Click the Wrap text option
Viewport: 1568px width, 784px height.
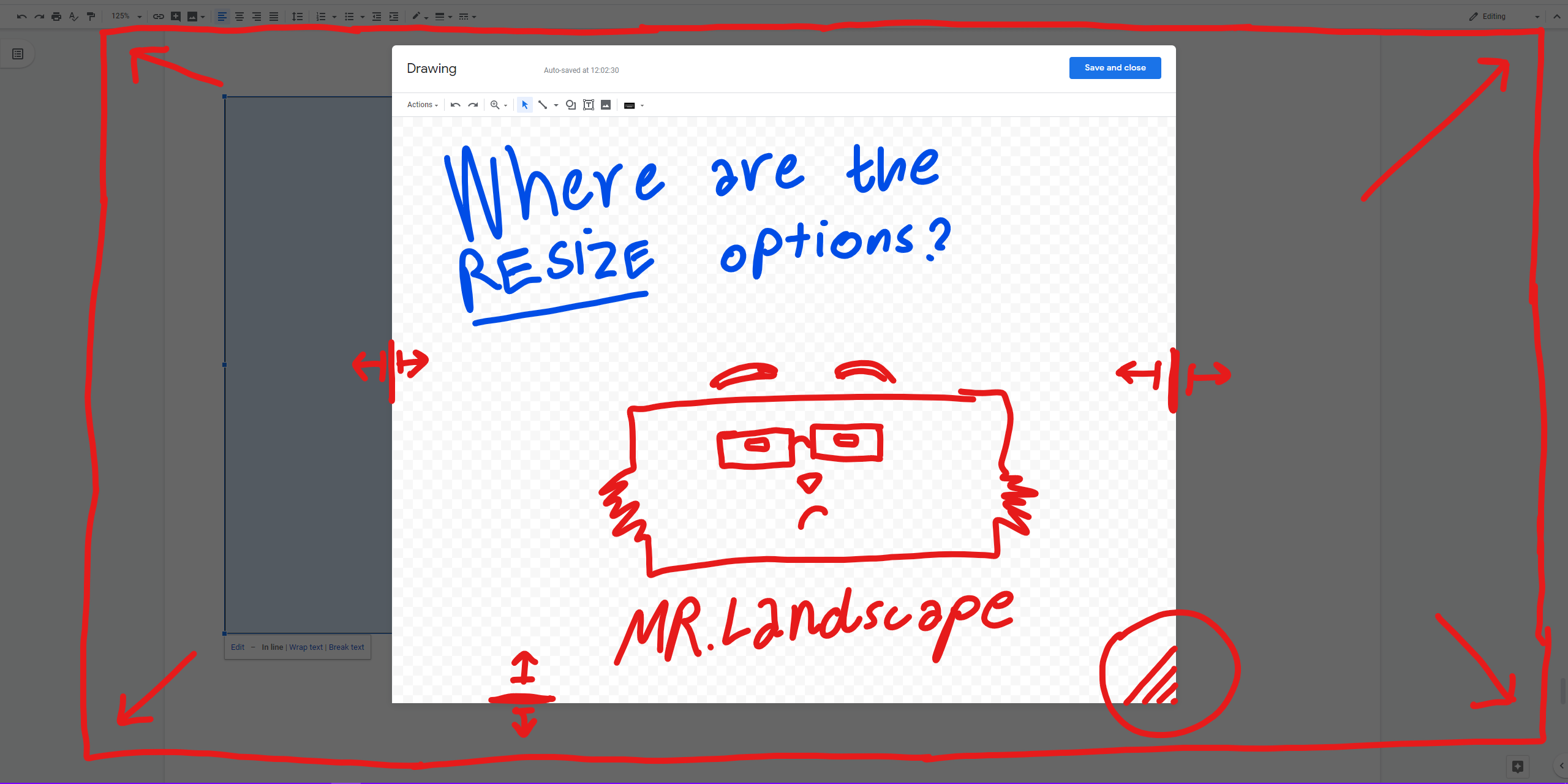pos(306,647)
